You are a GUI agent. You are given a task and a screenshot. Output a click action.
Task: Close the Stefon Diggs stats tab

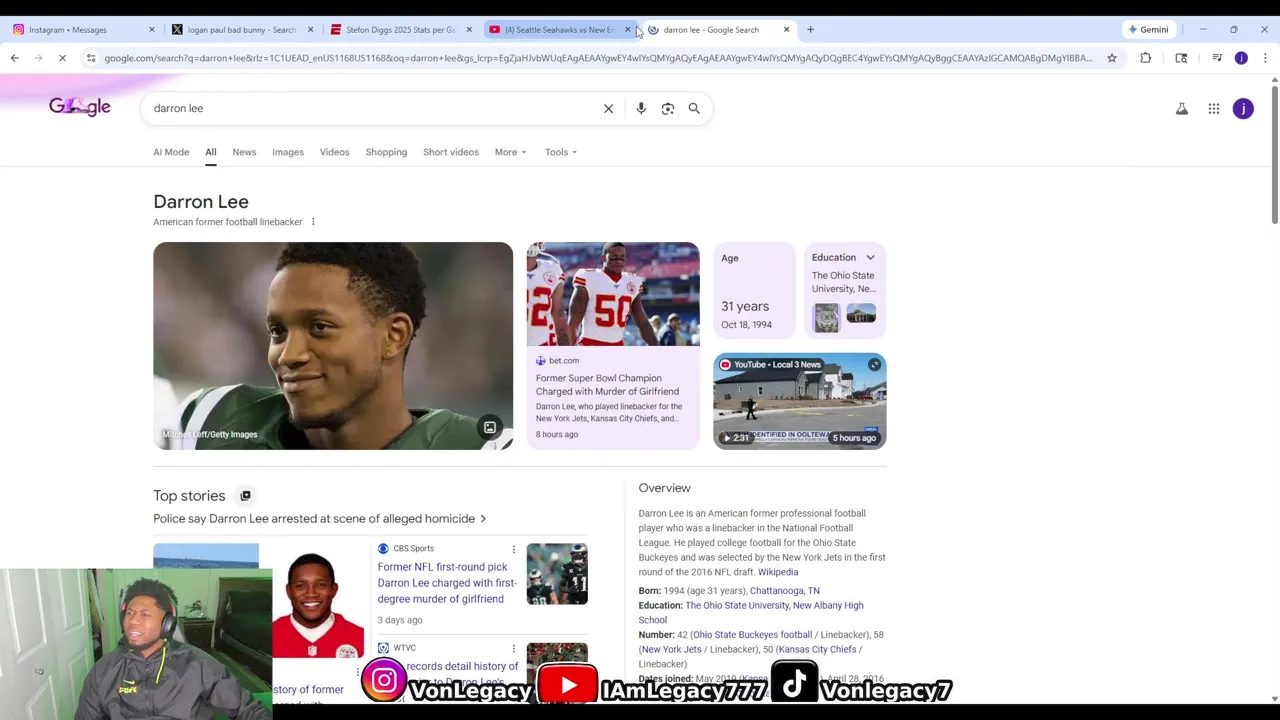(x=469, y=29)
